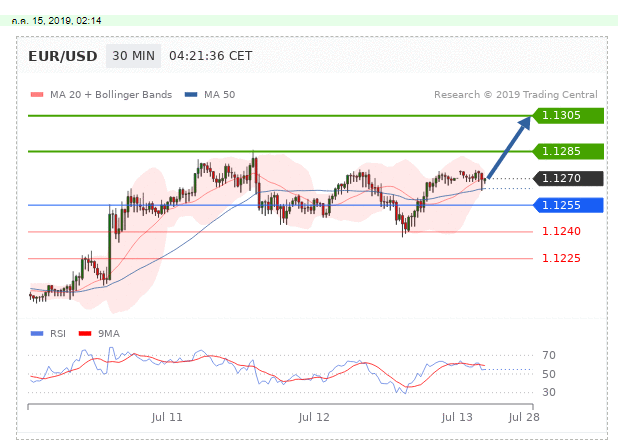Click the Jul 11 date axis label
The height and width of the screenshot is (447, 618).
tap(167, 417)
